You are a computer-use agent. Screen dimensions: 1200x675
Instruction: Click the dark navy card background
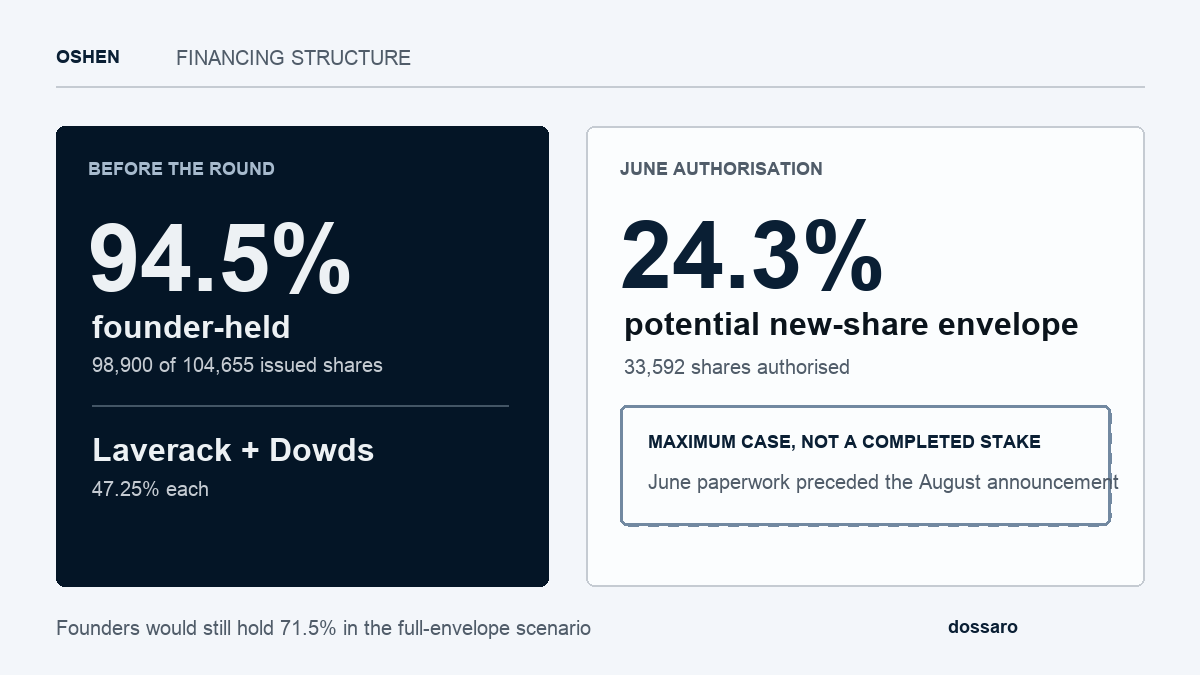tap(302, 540)
